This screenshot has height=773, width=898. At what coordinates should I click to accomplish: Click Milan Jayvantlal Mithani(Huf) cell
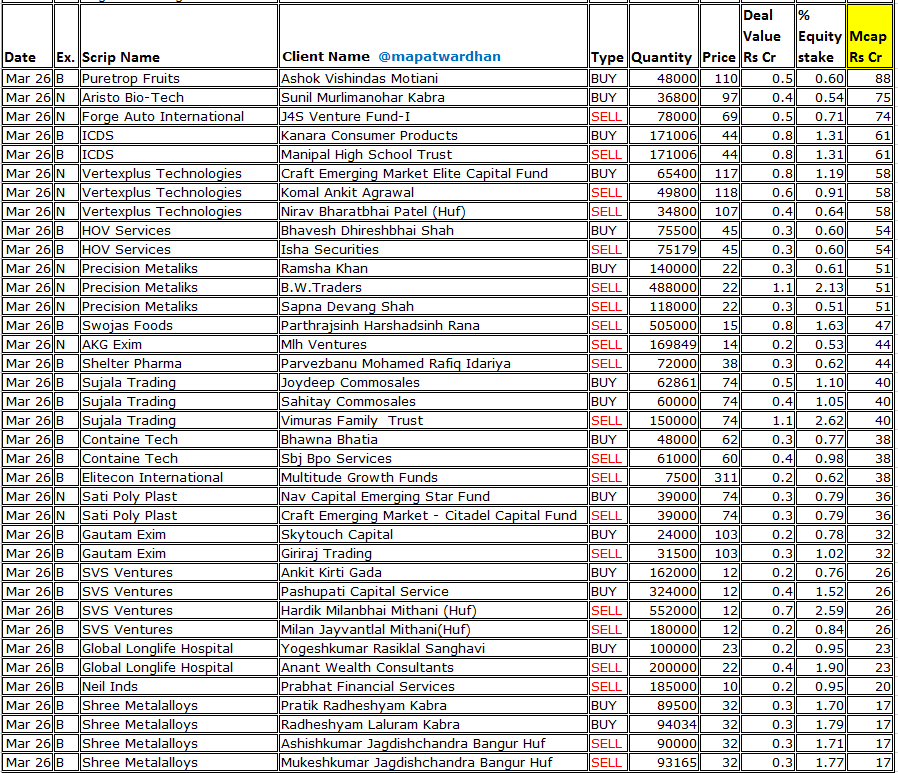433,629
